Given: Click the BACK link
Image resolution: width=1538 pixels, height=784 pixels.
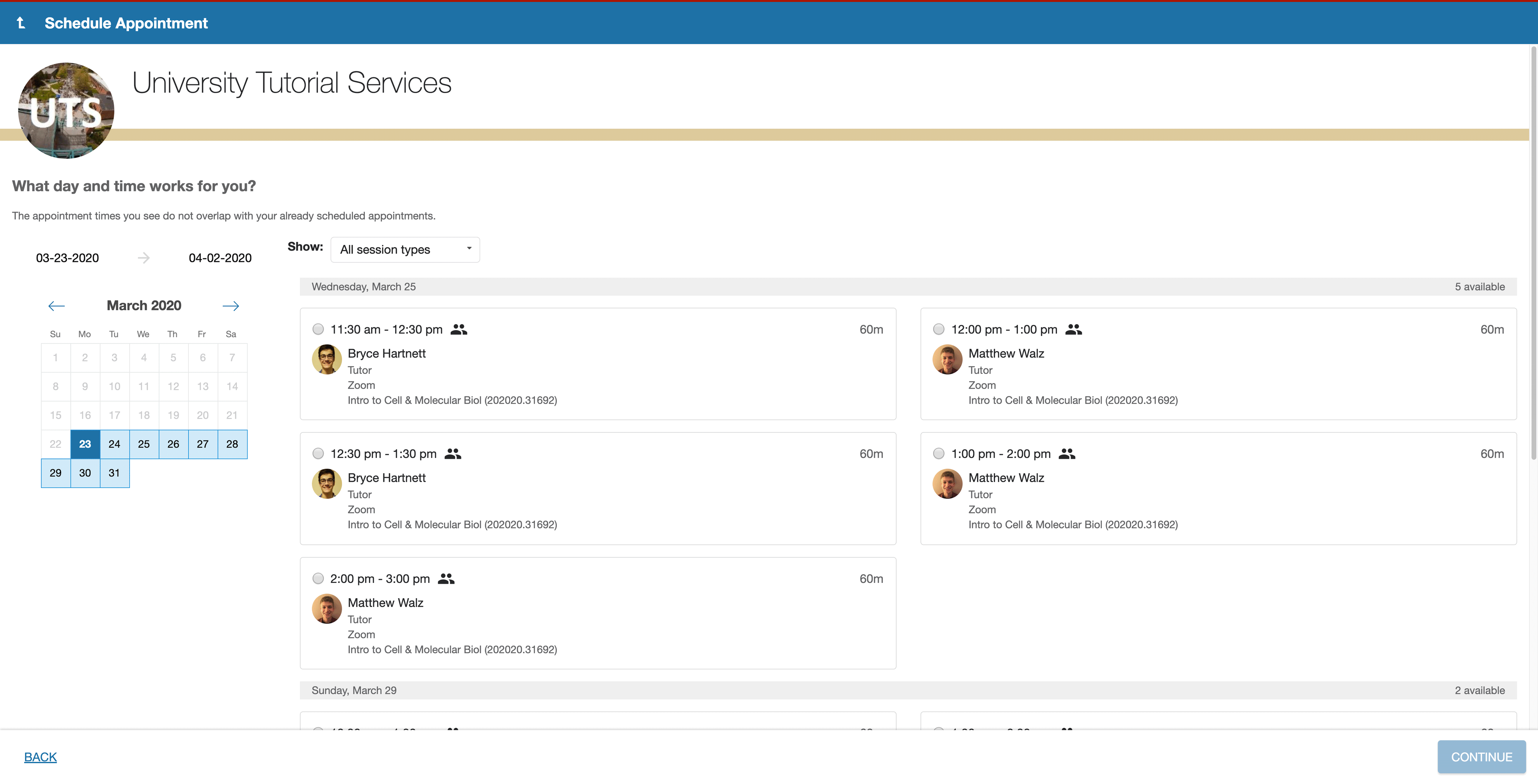Looking at the screenshot, I should point(40,757).
